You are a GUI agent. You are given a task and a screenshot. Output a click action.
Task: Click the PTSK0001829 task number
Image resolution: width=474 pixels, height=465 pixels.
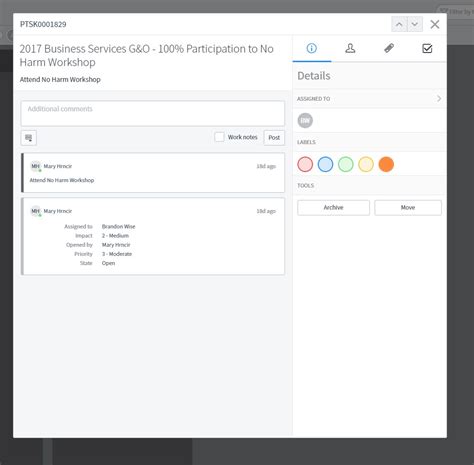43,24
